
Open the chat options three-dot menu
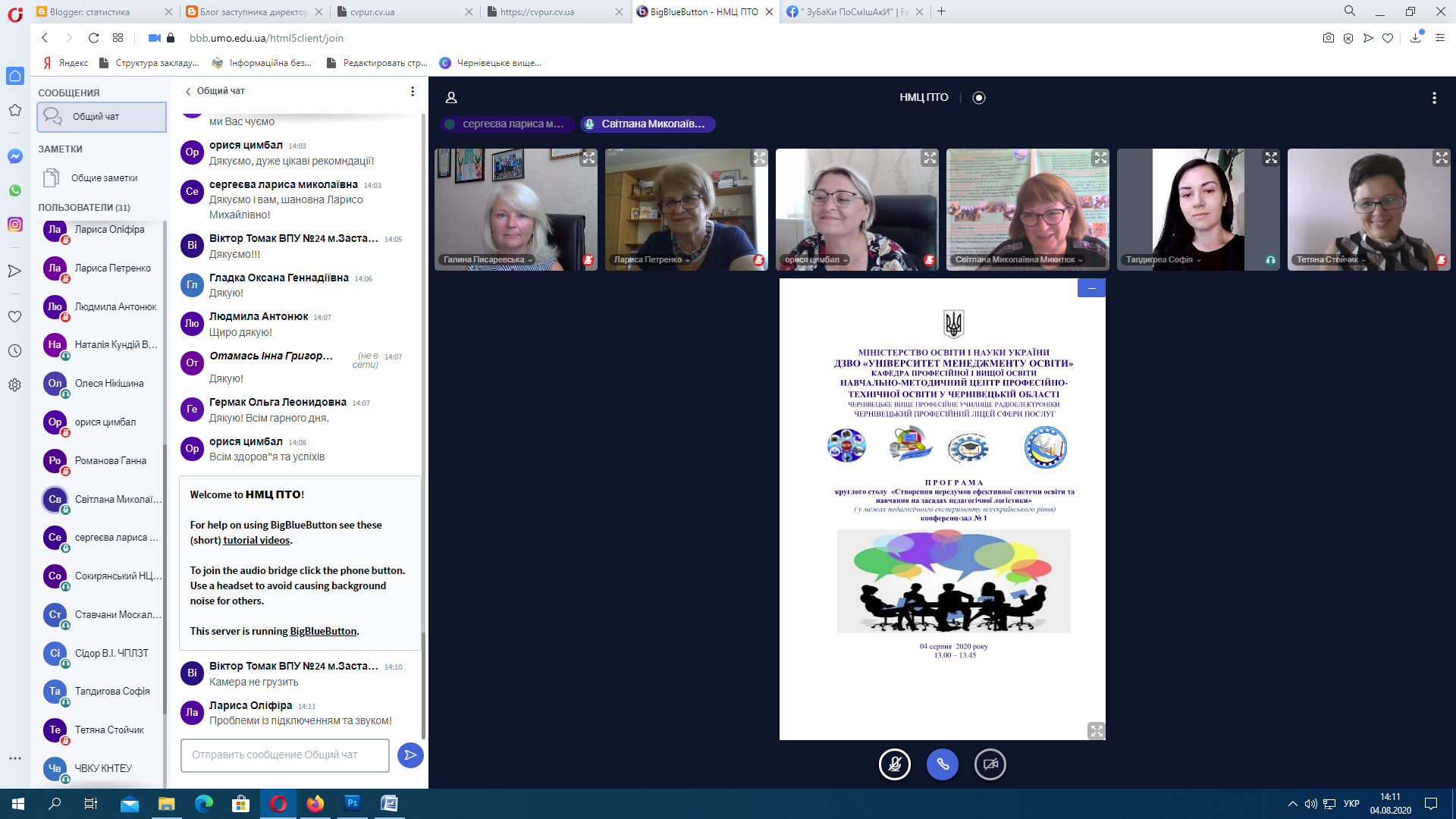[x=413, y=91]
